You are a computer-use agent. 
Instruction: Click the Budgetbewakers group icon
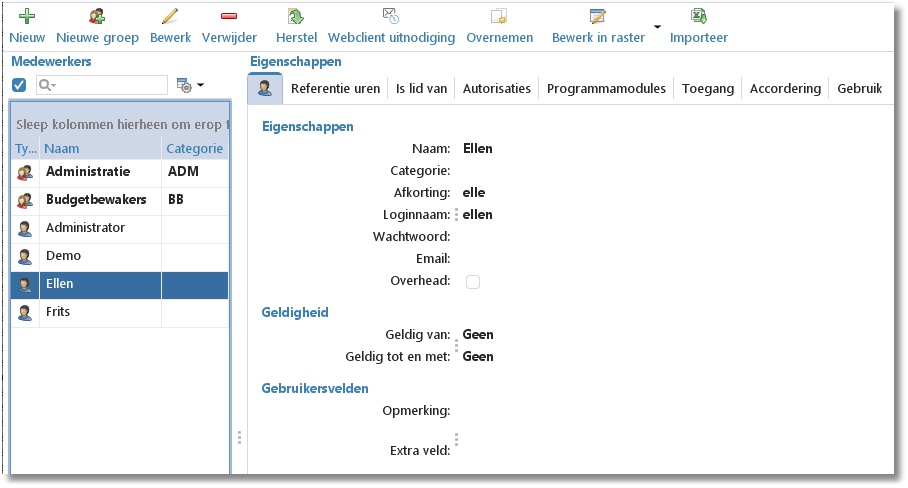25,200
